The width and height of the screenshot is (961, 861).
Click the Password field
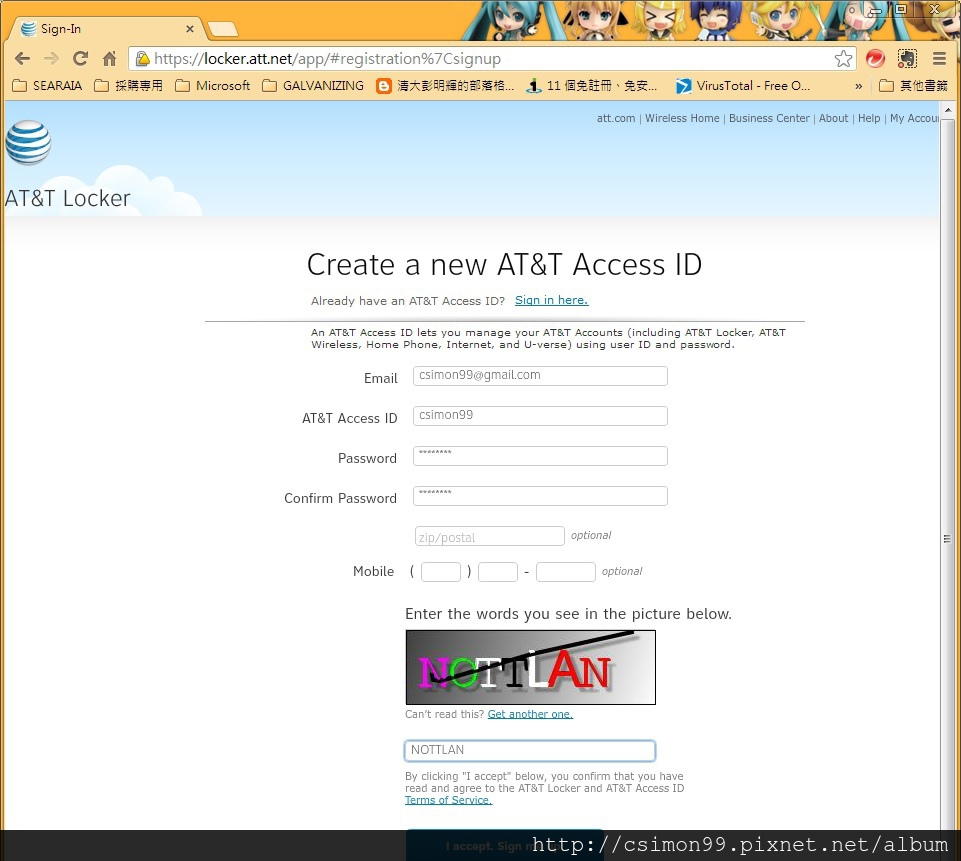click(x=540, y=456)
